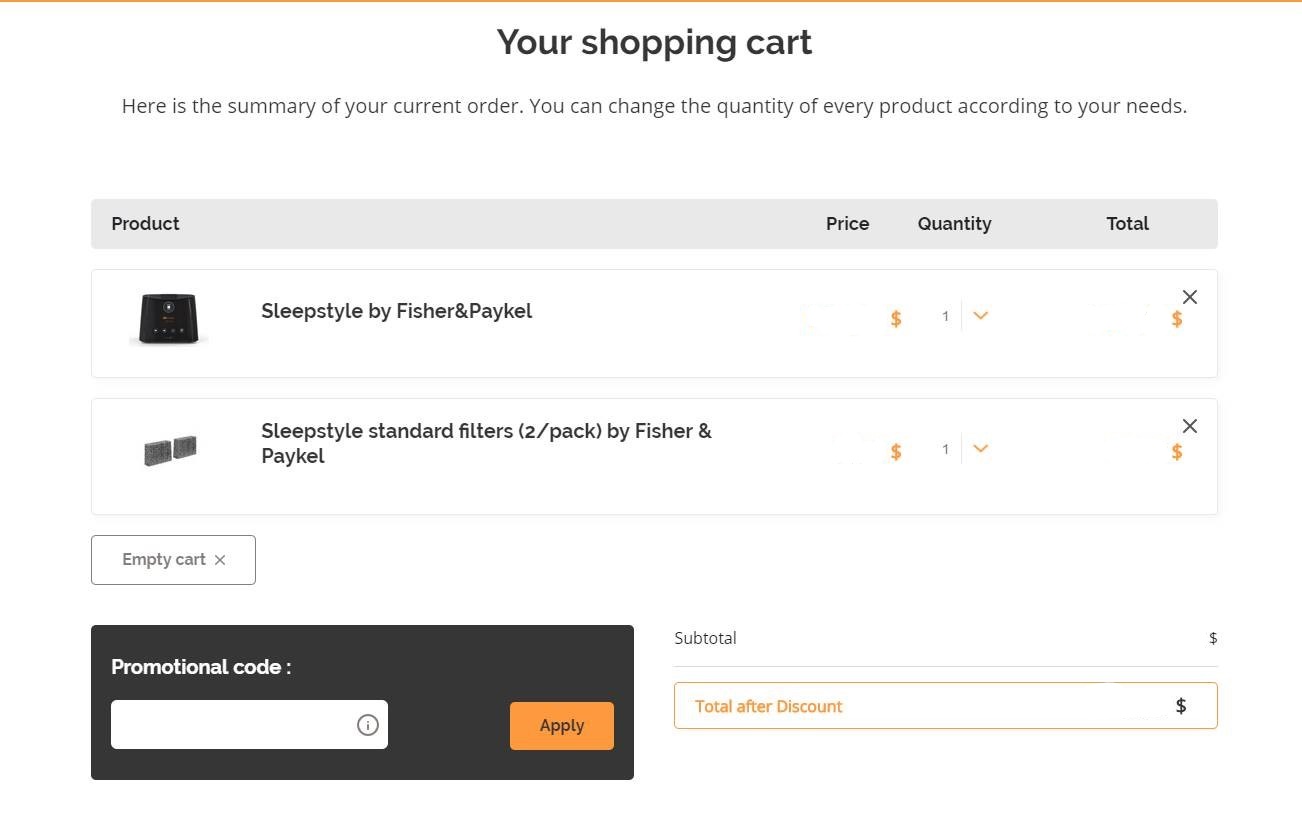The height and width of the screenshot is (834, 1302).
Task: Click the Total after Discount box
Action: coord(946,706)
